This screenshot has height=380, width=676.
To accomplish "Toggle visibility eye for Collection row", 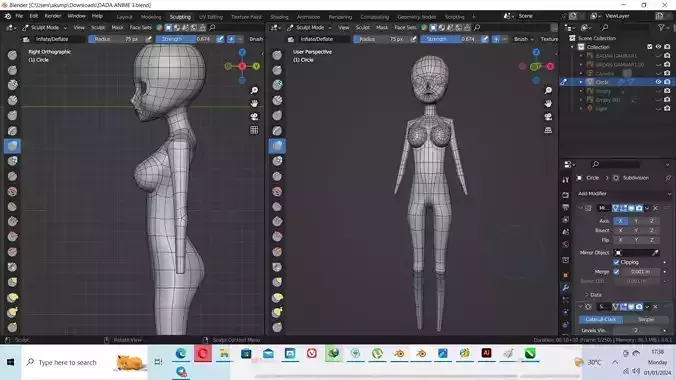I will 658,47.
